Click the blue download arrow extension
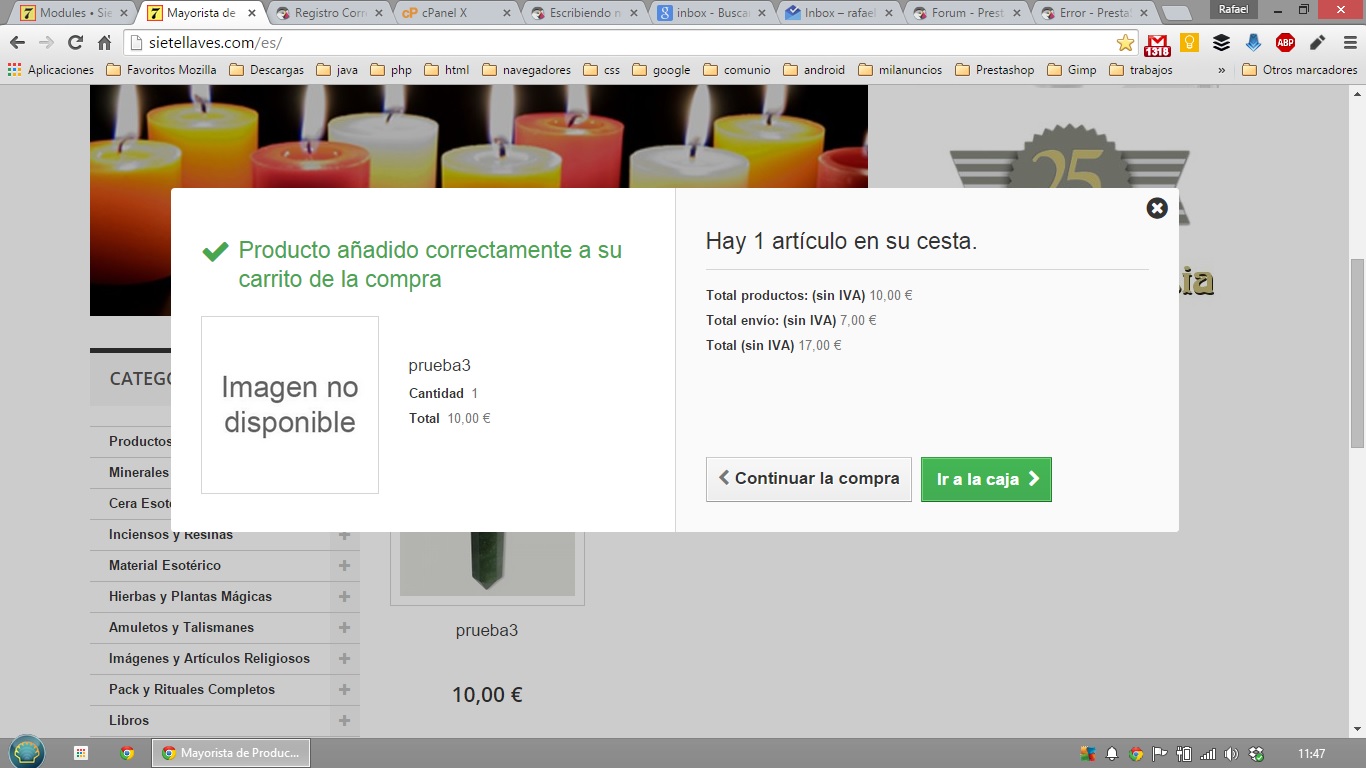 pos(1253,43)
